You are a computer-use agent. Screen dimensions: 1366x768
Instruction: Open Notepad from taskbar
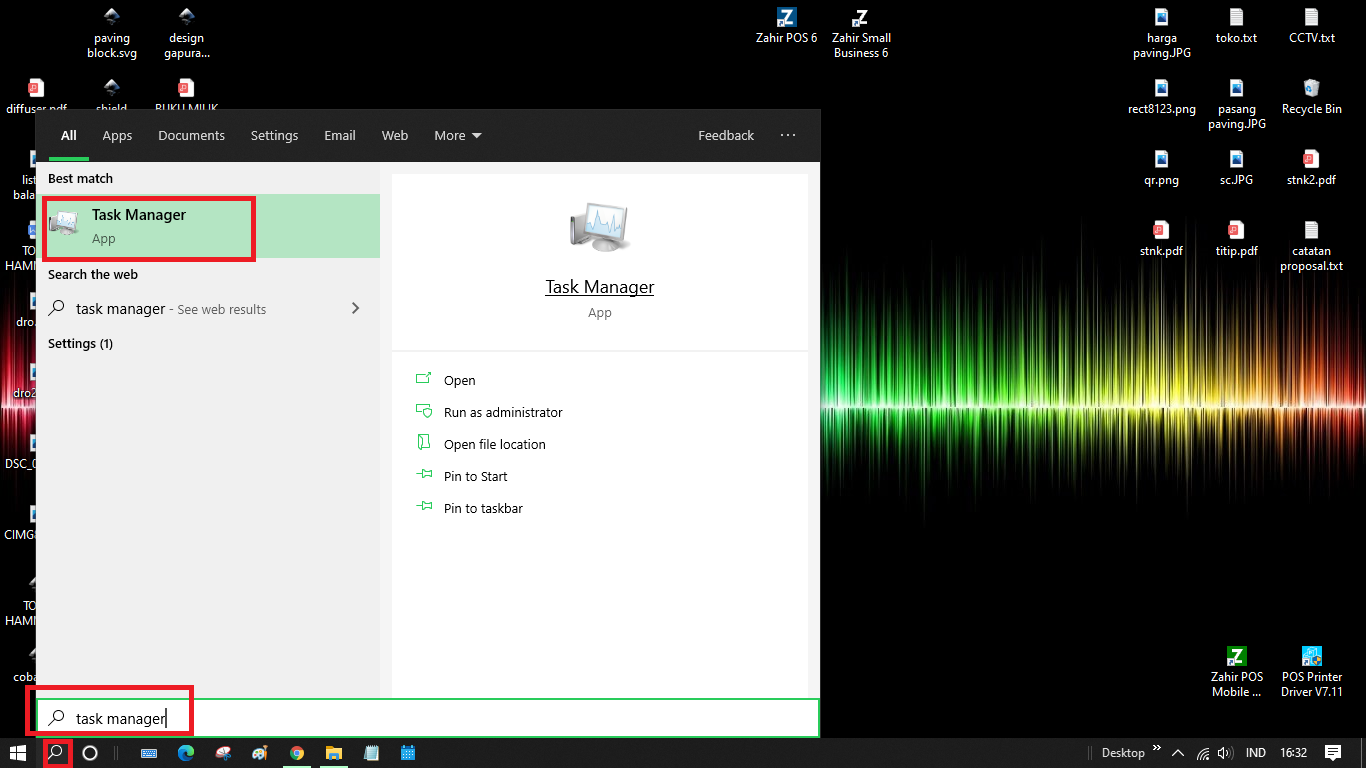(371, 753)
